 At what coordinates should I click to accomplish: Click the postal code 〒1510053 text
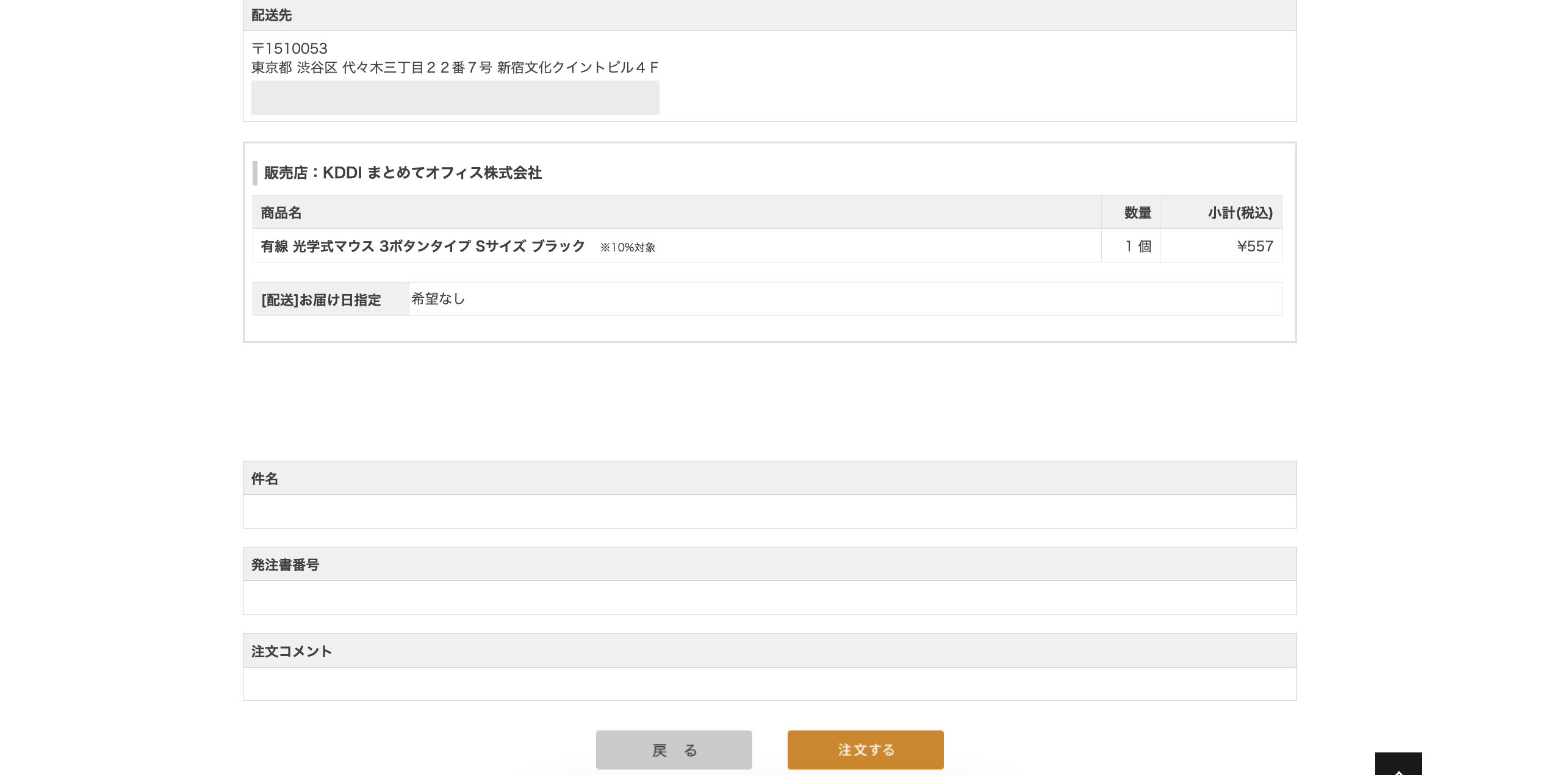(x=289, y=47)
